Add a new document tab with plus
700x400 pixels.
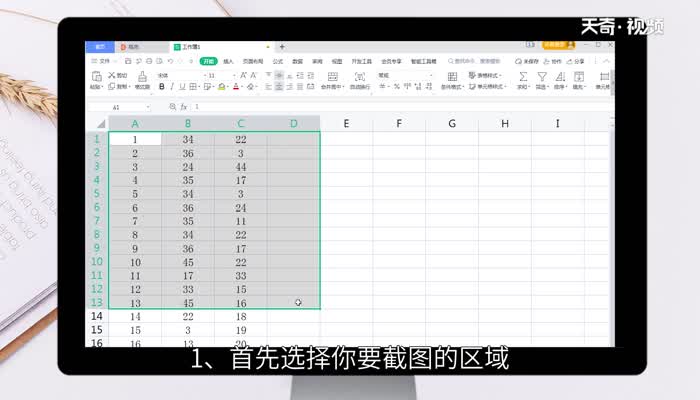click(x=282, y=47)
